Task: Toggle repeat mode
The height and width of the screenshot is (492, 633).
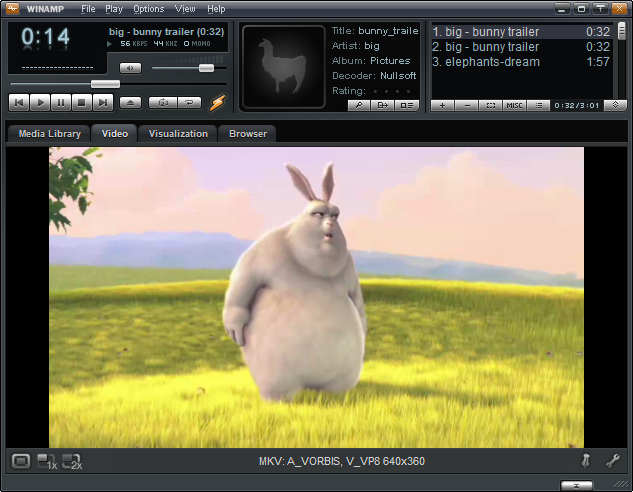Action: pyautogui.click(x=189, y=103)
